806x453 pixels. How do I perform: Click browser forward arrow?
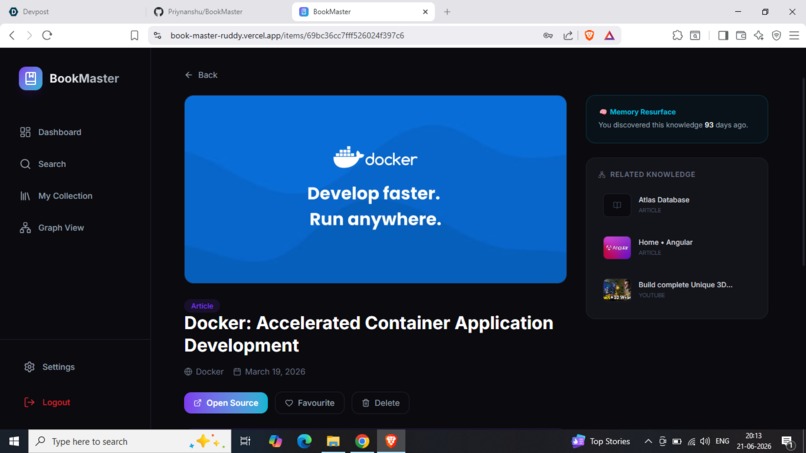(x=29, y=35)
